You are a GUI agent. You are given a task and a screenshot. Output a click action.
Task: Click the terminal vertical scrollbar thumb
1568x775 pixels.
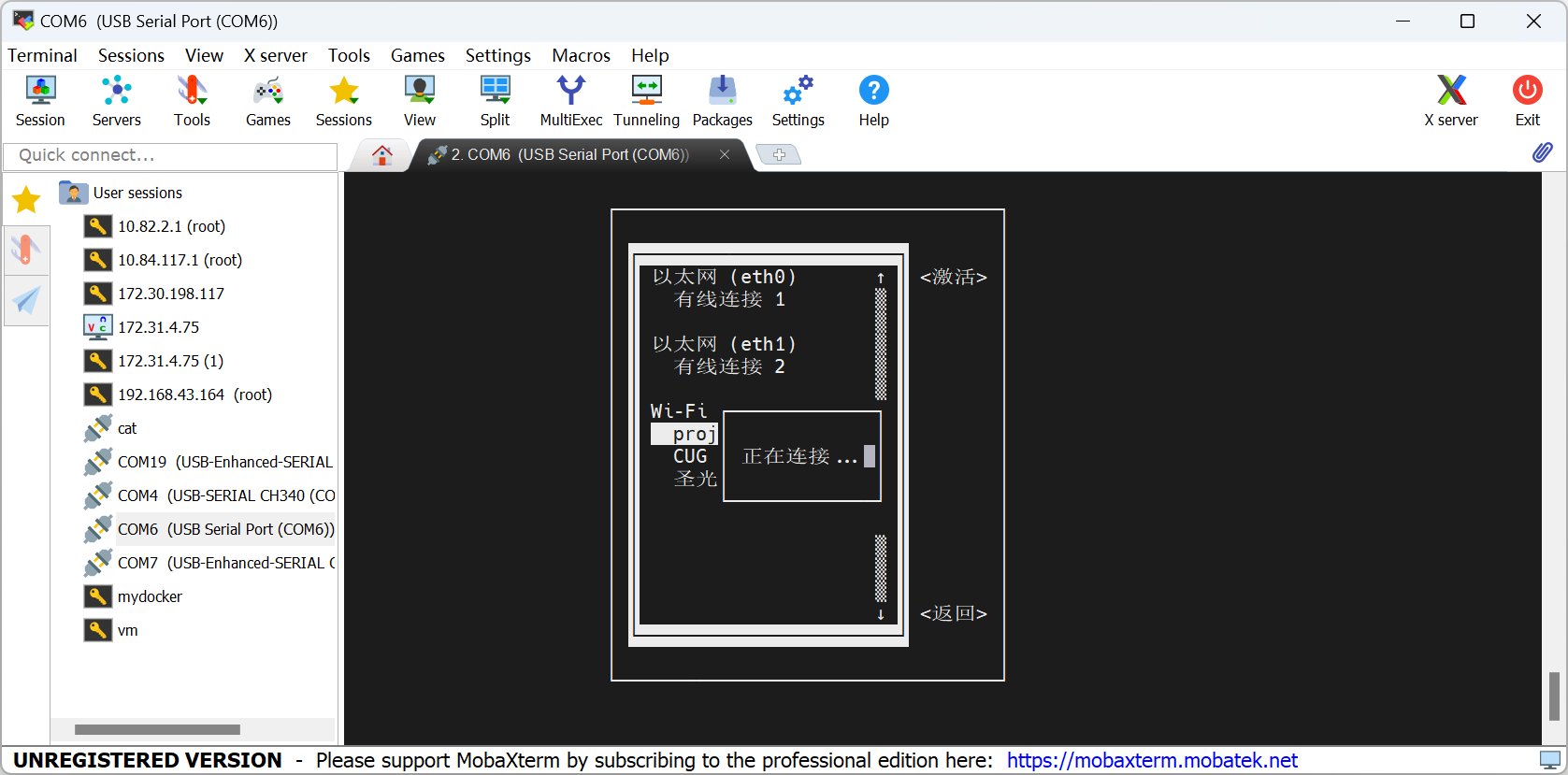(x=1554, y=696)
